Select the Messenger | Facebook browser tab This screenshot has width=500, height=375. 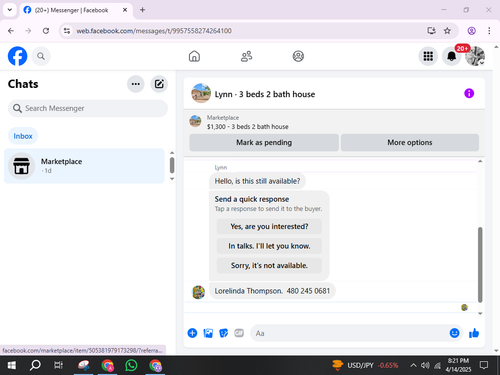(x=76, y=10)
